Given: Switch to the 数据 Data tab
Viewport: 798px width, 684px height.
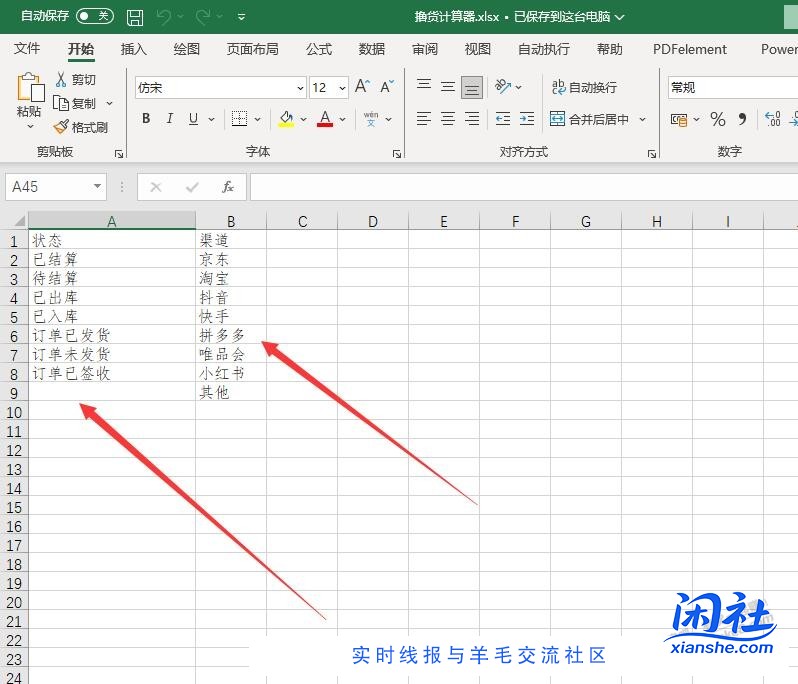Looking at the screenshot, I should [x=372, y=49].
